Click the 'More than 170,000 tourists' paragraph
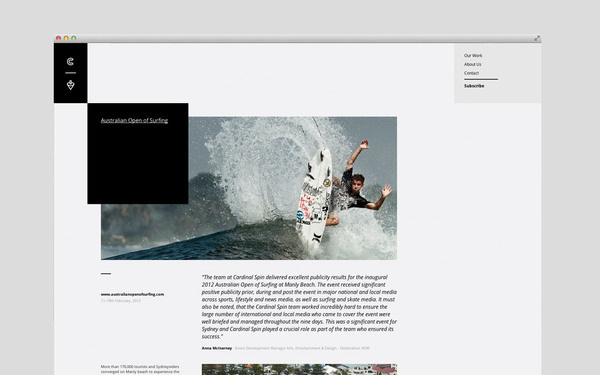This screenshot has height=375, width=600. [140, 369]
